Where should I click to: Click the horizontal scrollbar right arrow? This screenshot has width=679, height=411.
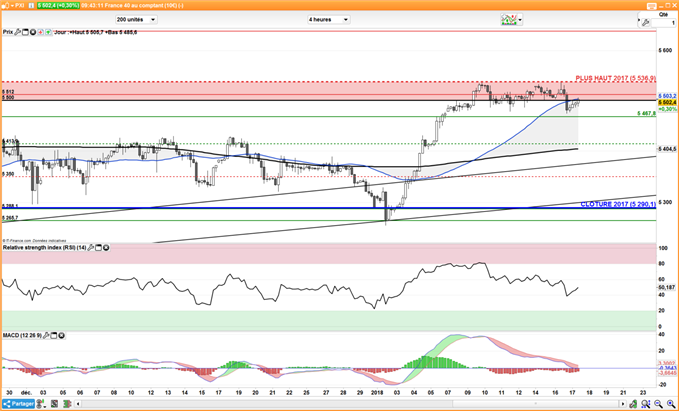623,404
